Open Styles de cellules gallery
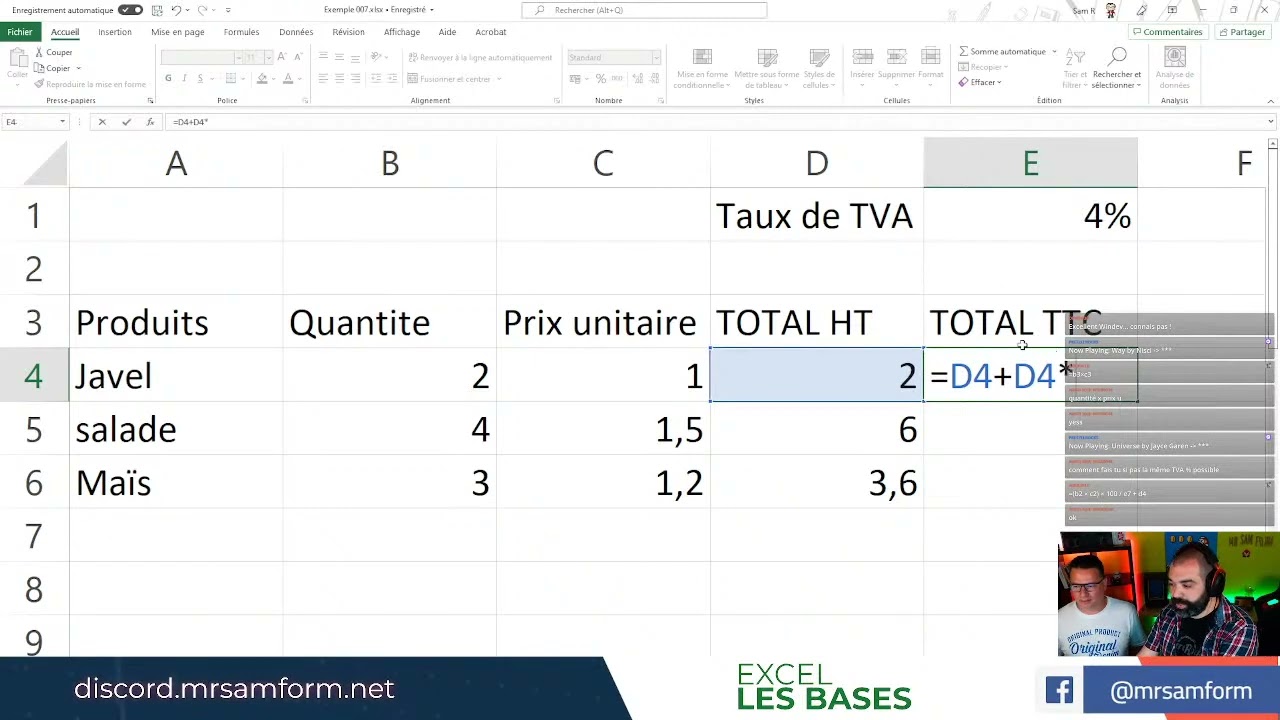The image size is (1280, 720). 819,68
